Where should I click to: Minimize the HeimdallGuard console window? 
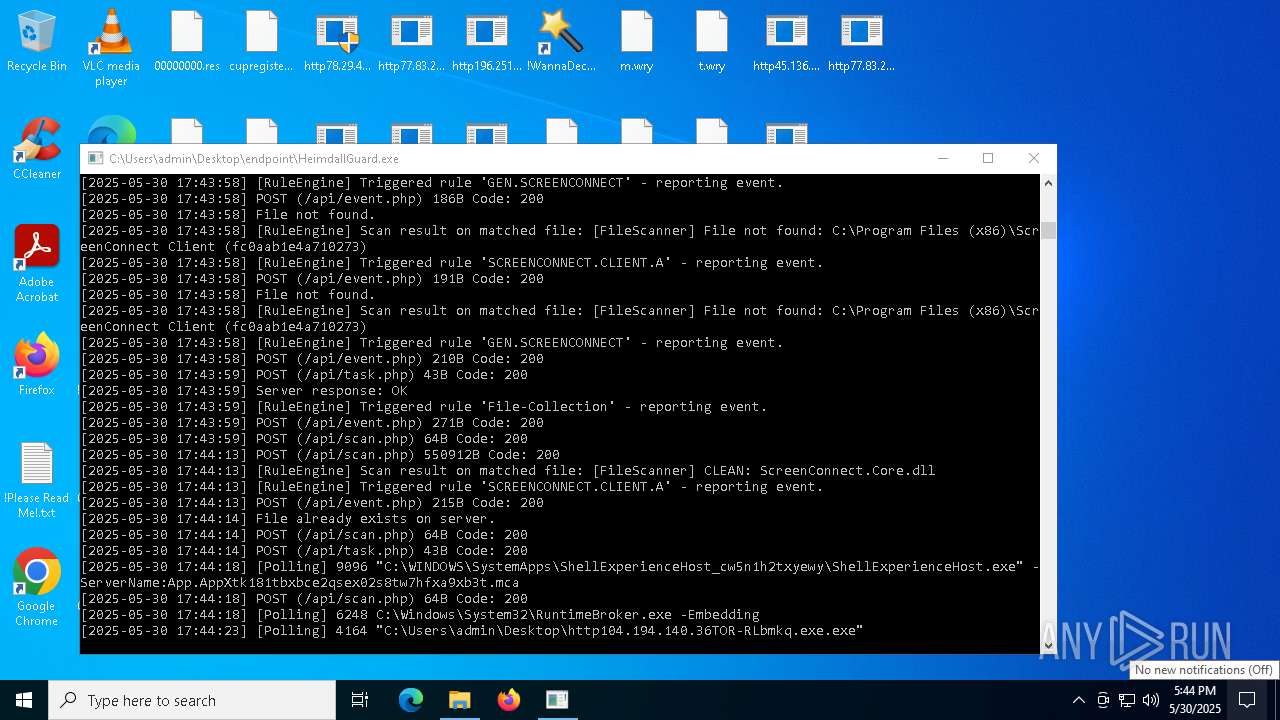coord(942,158)
